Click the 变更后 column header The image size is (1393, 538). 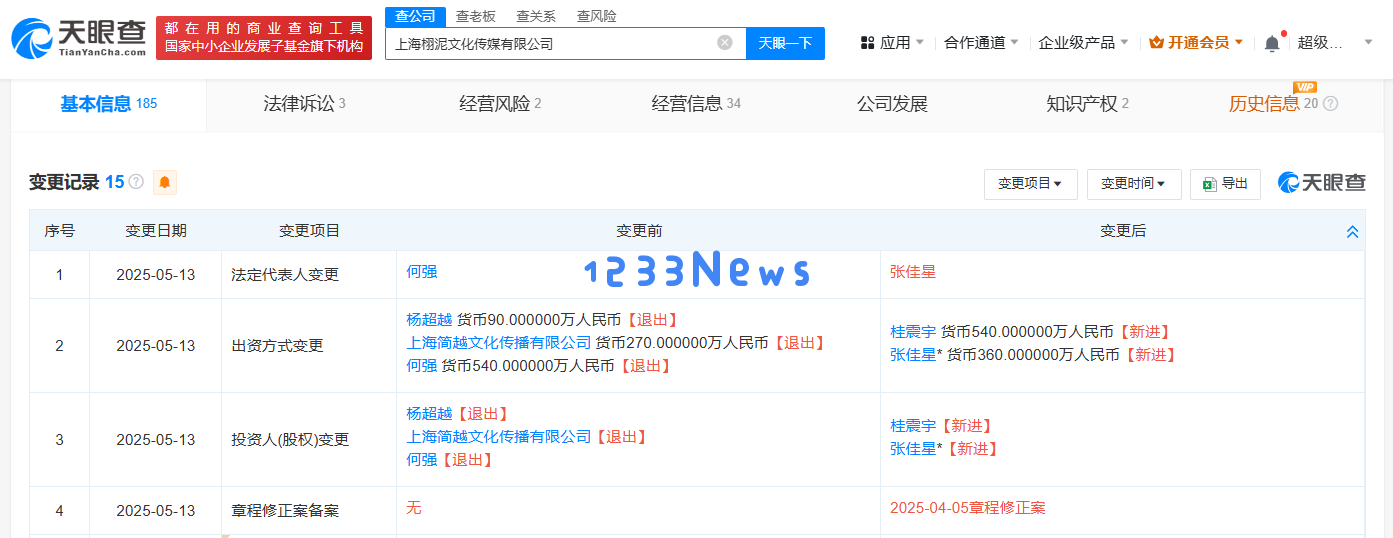(1123, 231)
